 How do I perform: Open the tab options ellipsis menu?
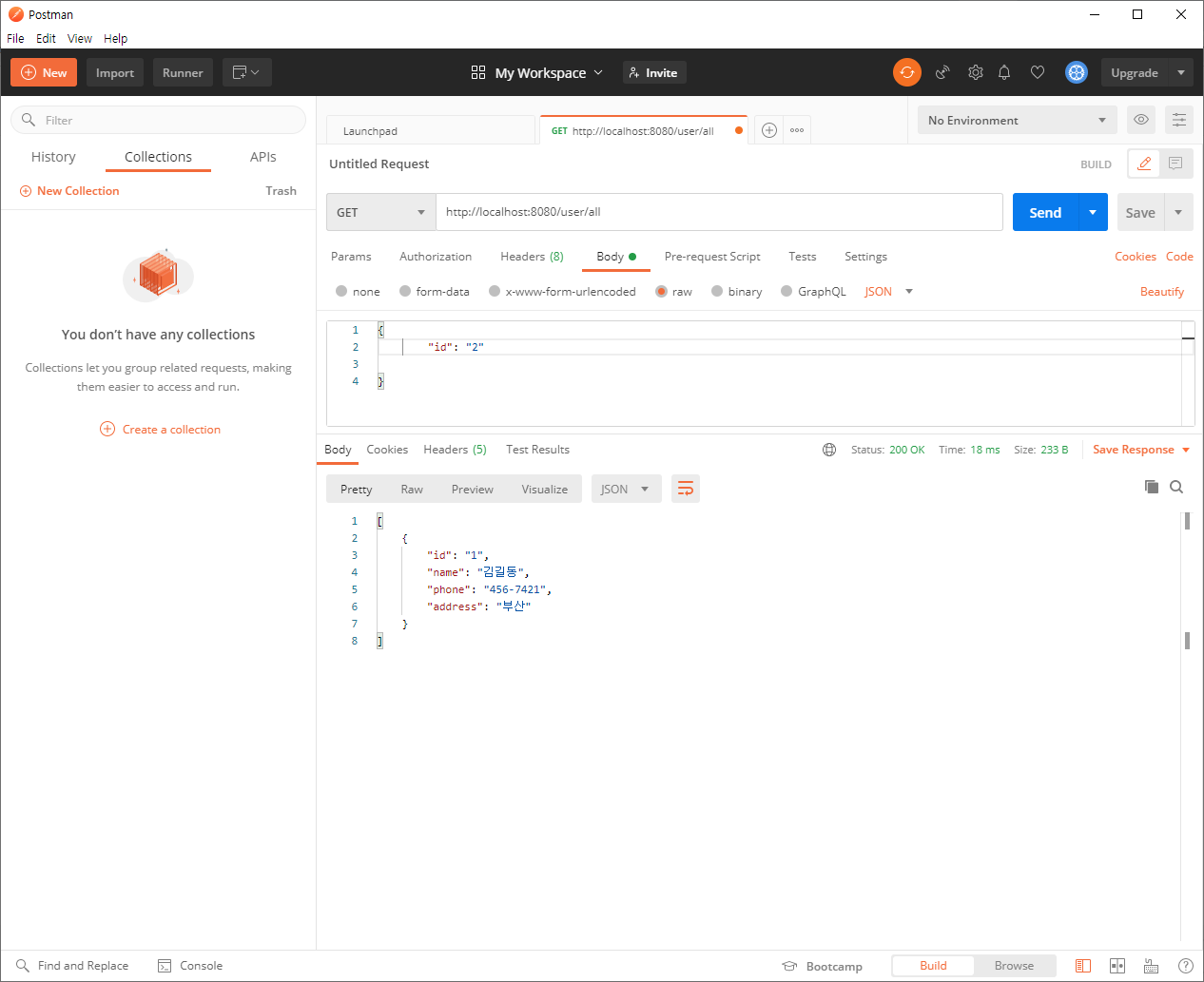[x=797, y=130]
